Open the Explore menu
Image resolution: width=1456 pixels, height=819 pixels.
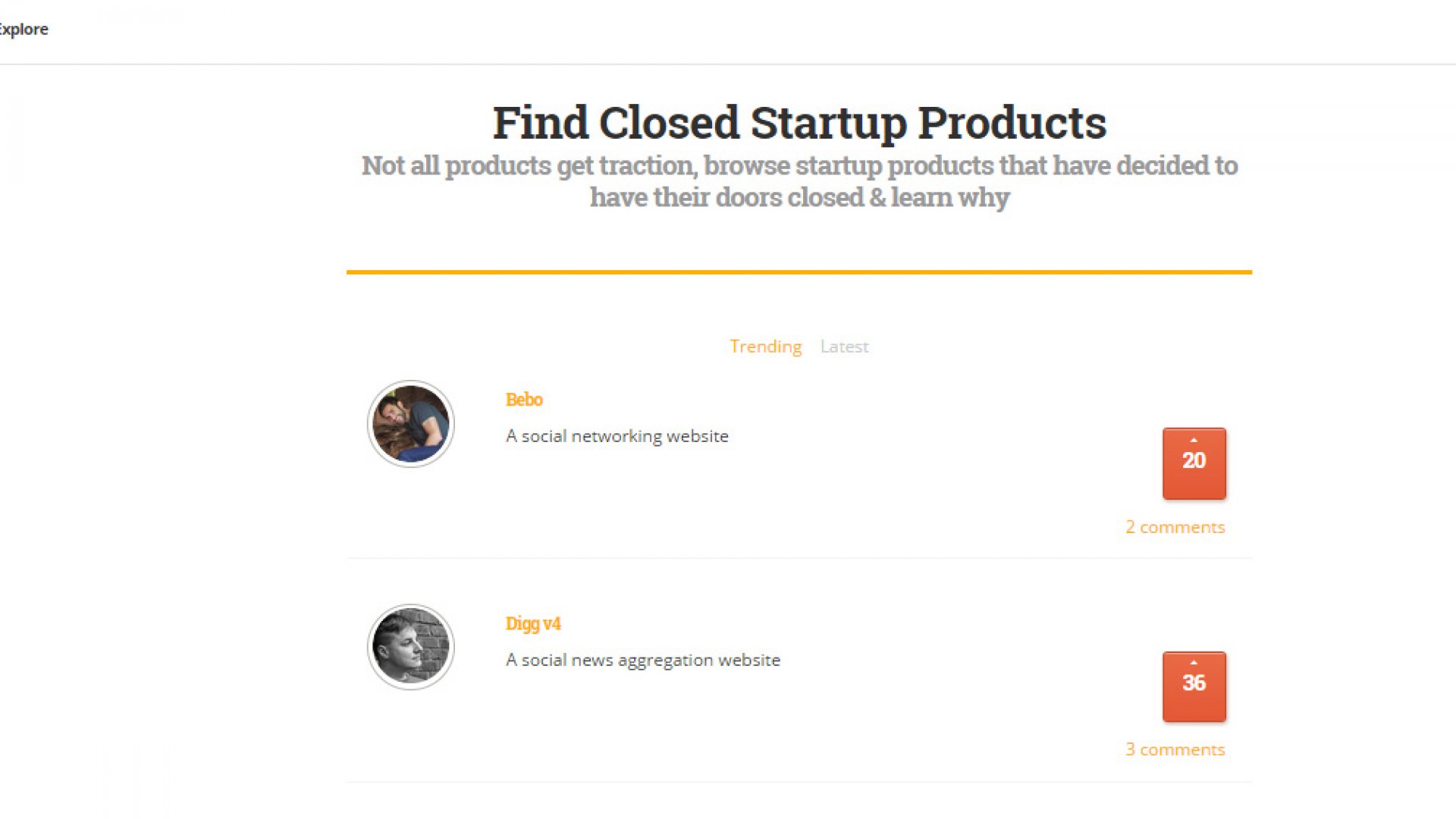point(24,29)
